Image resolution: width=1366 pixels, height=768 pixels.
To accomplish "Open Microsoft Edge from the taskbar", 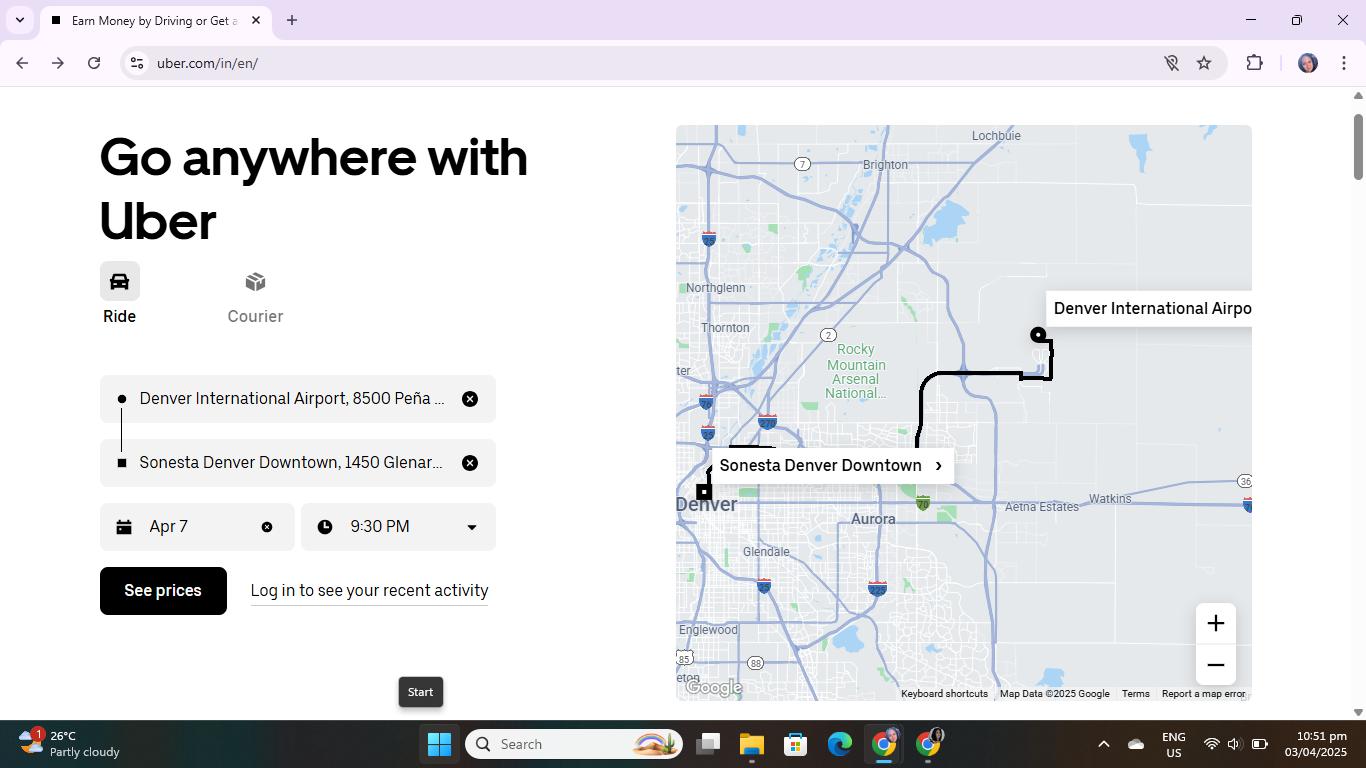I will (x=839, y=744).
